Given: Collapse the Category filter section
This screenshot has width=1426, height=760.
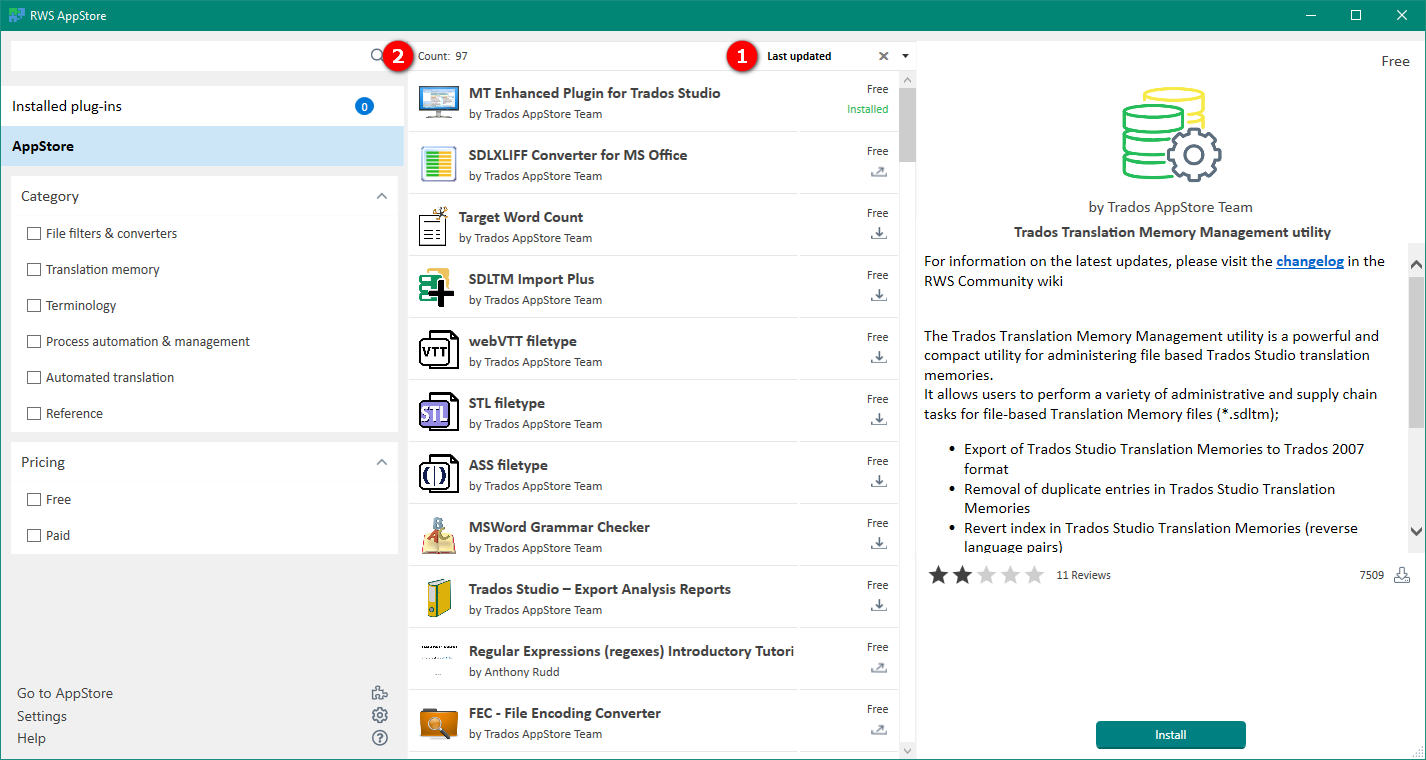Looking at the screenshot, I should (x=381, y=197).
